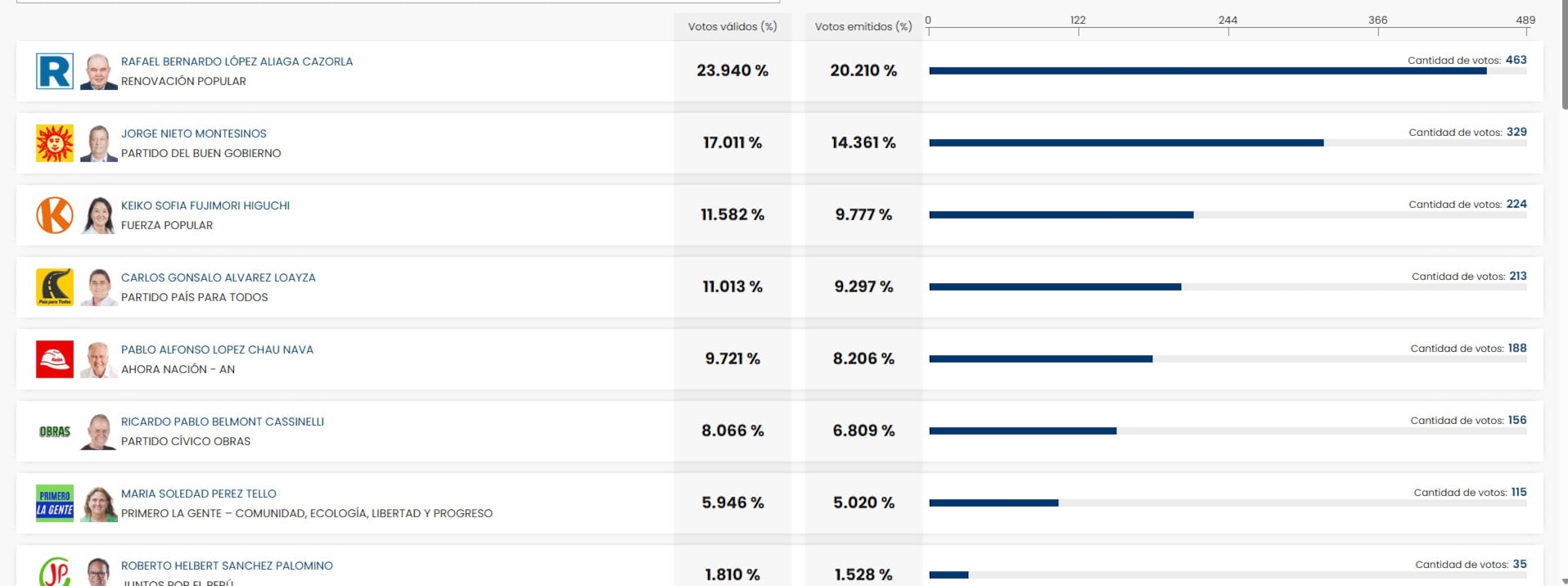Click the Votos válidos (%) column header
This screenshot has height=586, width=1568.
(732, 26)
